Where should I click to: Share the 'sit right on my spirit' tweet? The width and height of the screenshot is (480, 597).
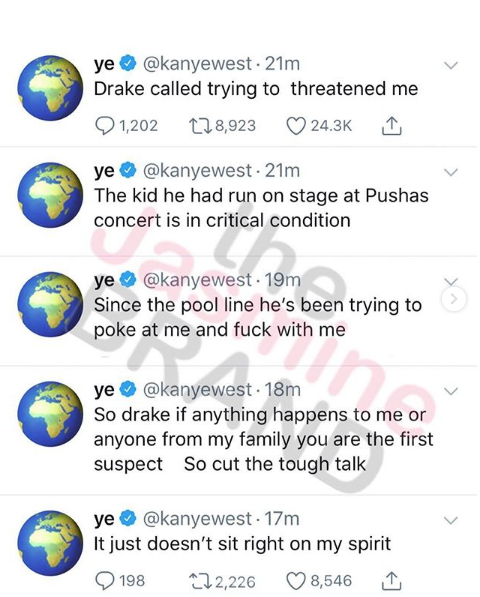click(x=391, y=581)
